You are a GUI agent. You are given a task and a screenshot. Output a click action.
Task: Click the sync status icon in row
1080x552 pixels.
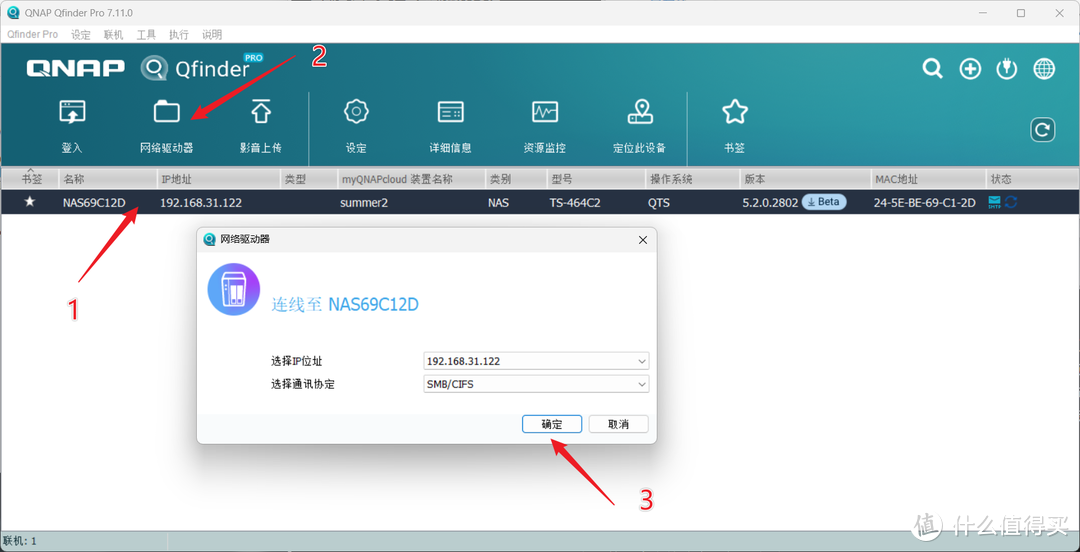click(x=1012, y=202)
